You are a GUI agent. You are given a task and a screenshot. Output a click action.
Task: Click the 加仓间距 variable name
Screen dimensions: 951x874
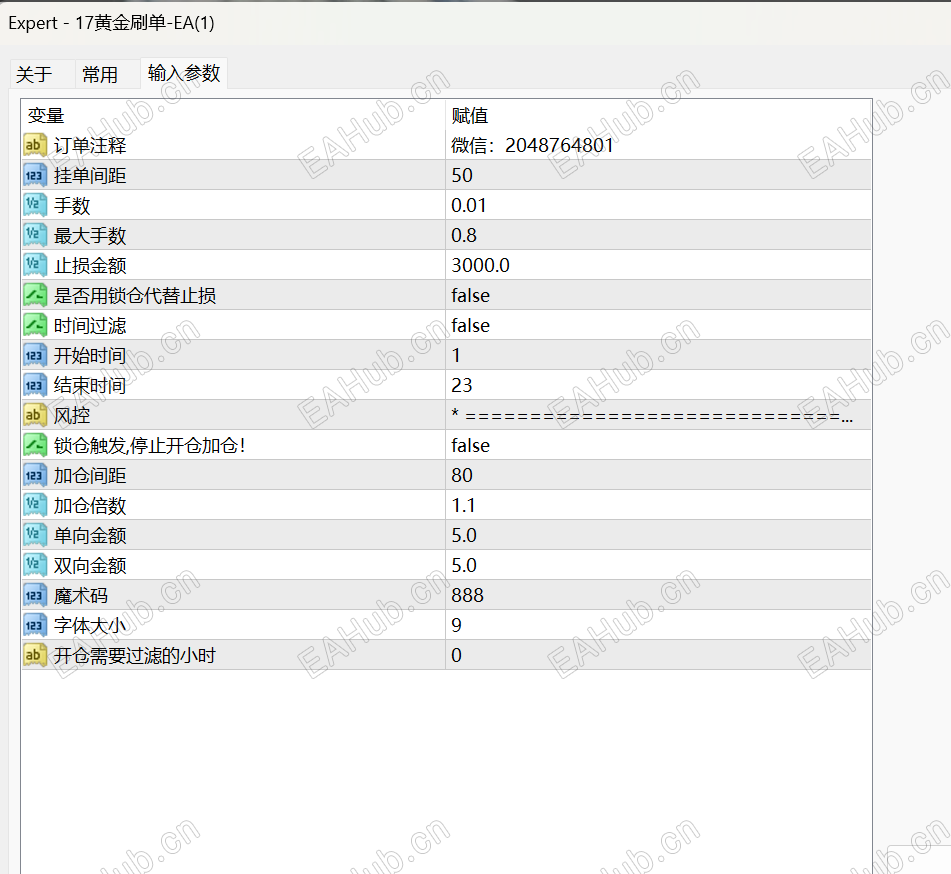(x=90, y=476)
